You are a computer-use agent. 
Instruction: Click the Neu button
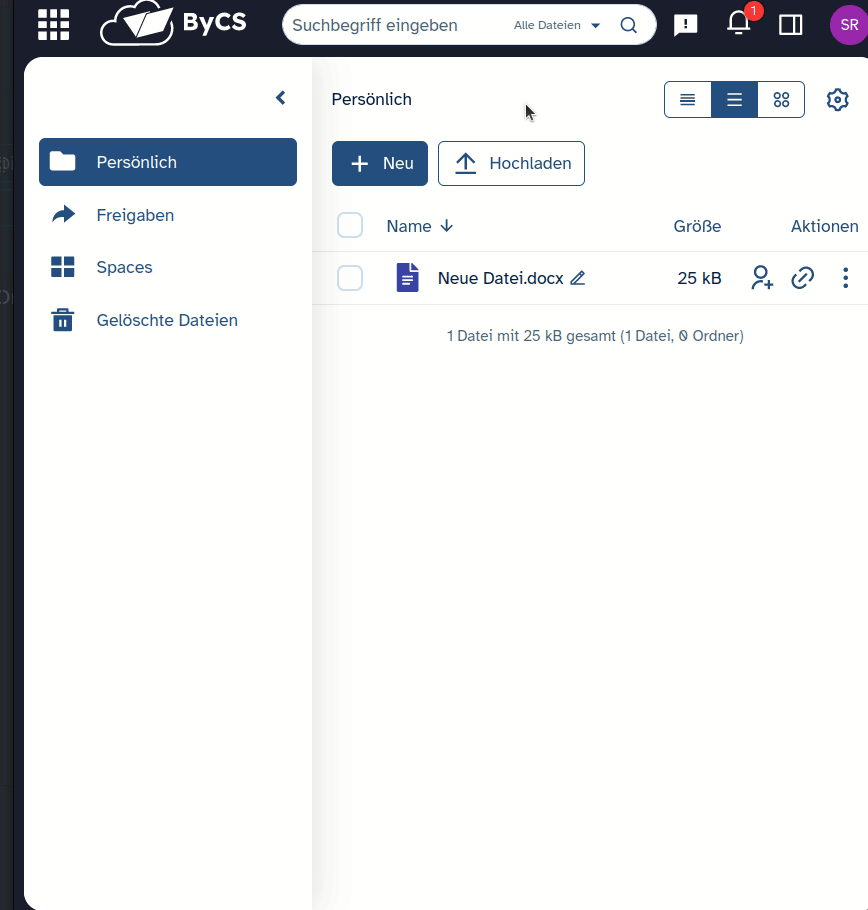click(379, 163)
